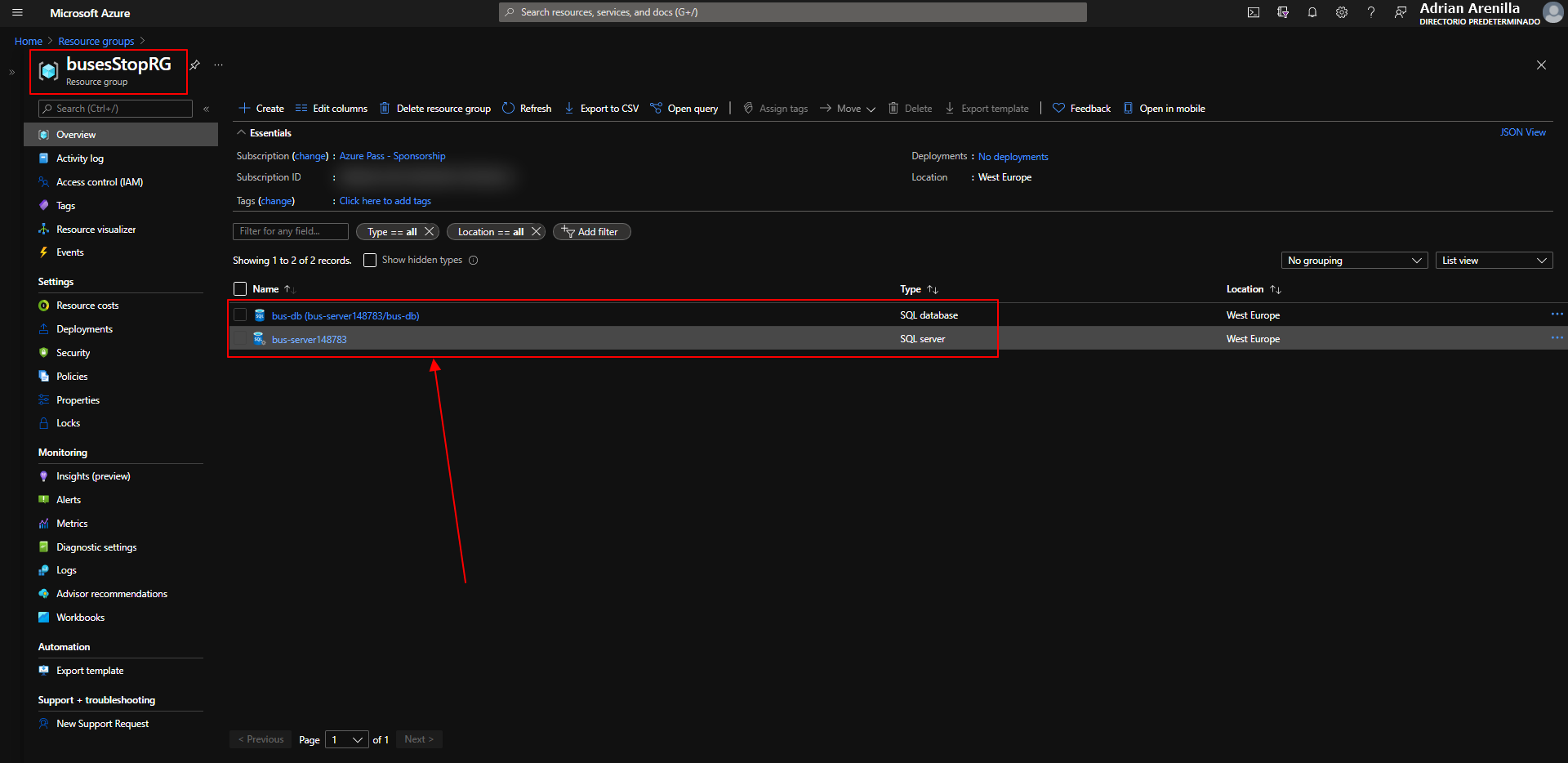The height and width of the screenshot is (763, 1568).
Task: Pin busesStopRG to dashboard
Action: coord(195,65)
